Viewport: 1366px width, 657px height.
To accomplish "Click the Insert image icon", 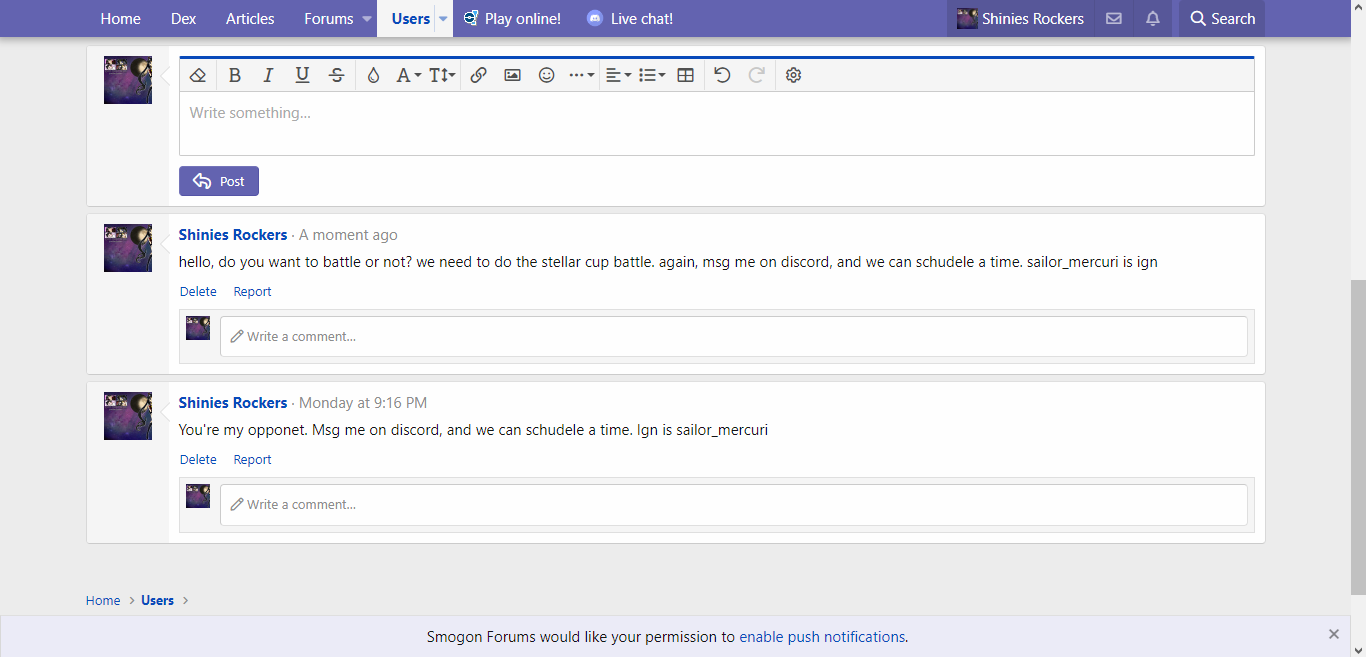I will (512, 75).
